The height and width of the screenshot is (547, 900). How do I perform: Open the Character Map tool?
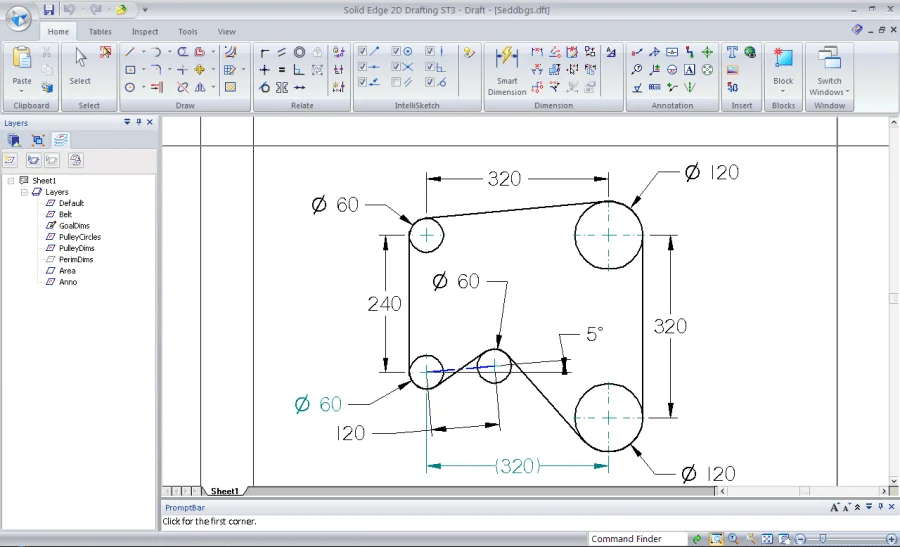pyautogui.click(x=732, y=87)
